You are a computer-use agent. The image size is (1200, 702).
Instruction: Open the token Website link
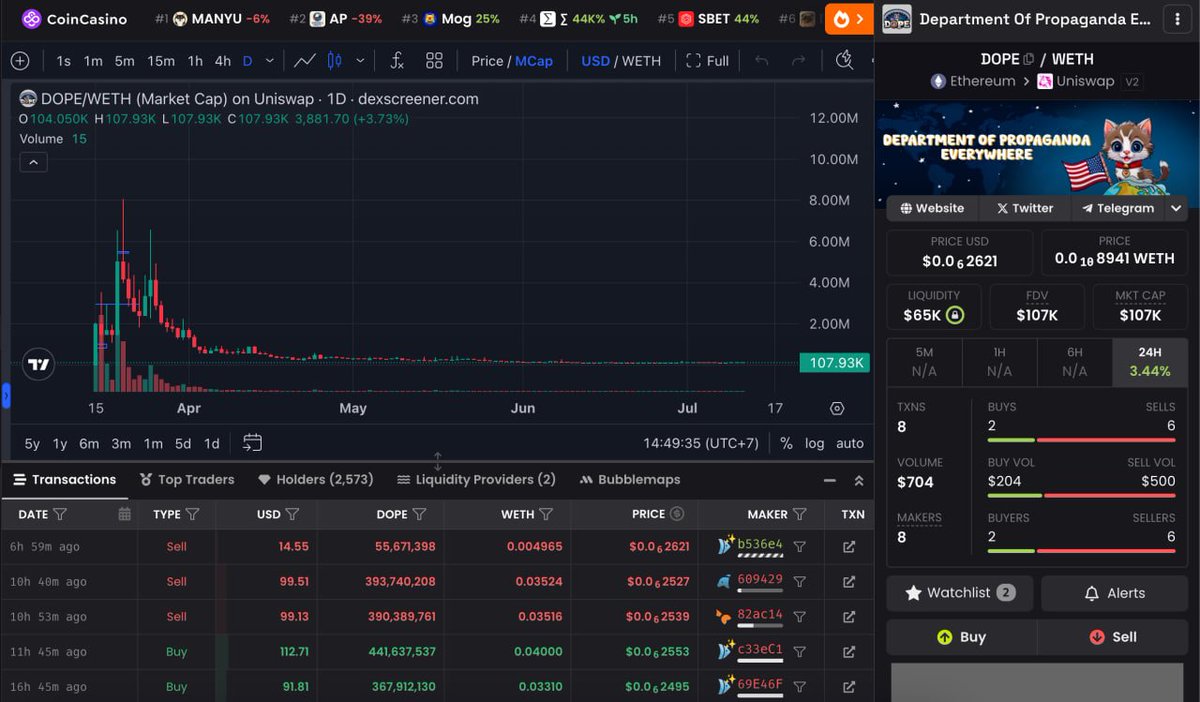coord(932,208)
